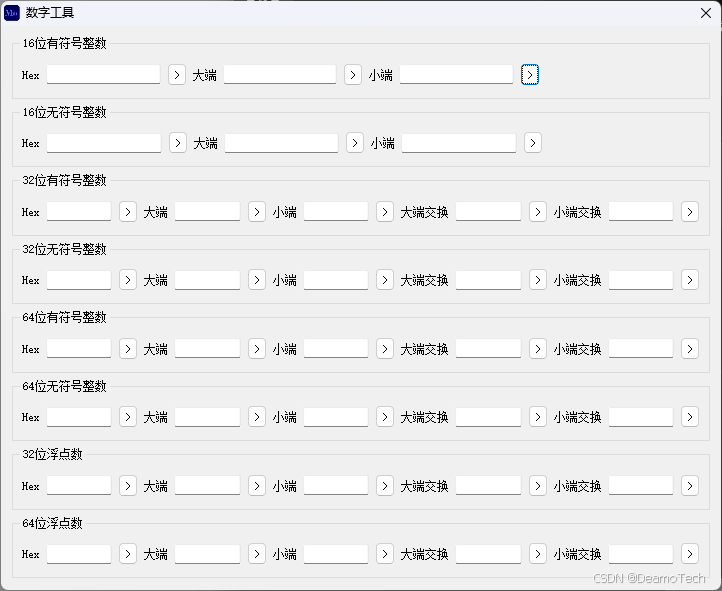Close the 数字工具 window
The image size is (722, 591).
click(x=706, y=13)
